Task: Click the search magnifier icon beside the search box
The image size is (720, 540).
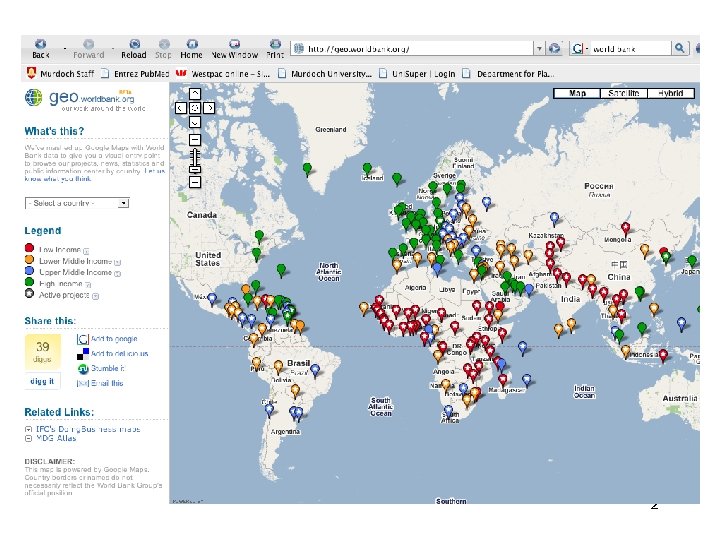Action: click(x=680, y=48)
